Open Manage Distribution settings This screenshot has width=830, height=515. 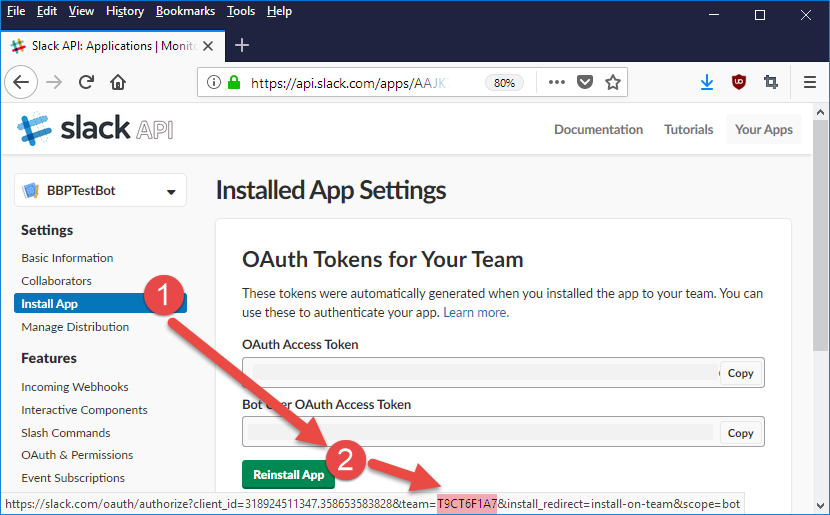click(x=75, y=327)
